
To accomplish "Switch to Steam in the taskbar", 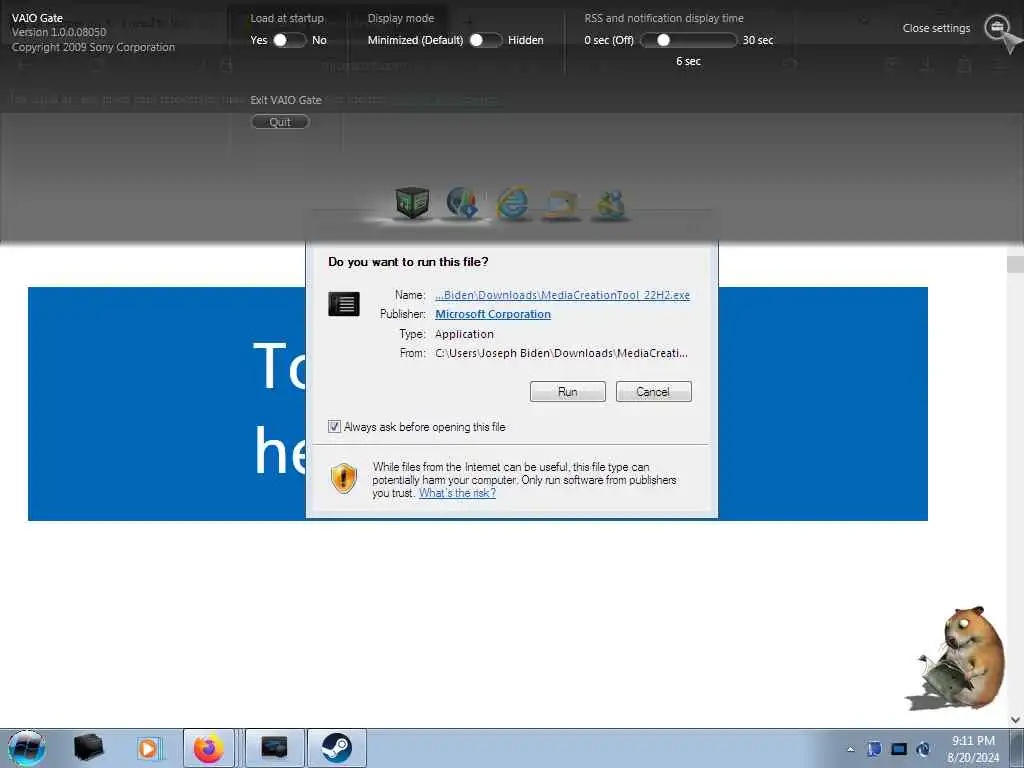I will click(x=336, y=748).
